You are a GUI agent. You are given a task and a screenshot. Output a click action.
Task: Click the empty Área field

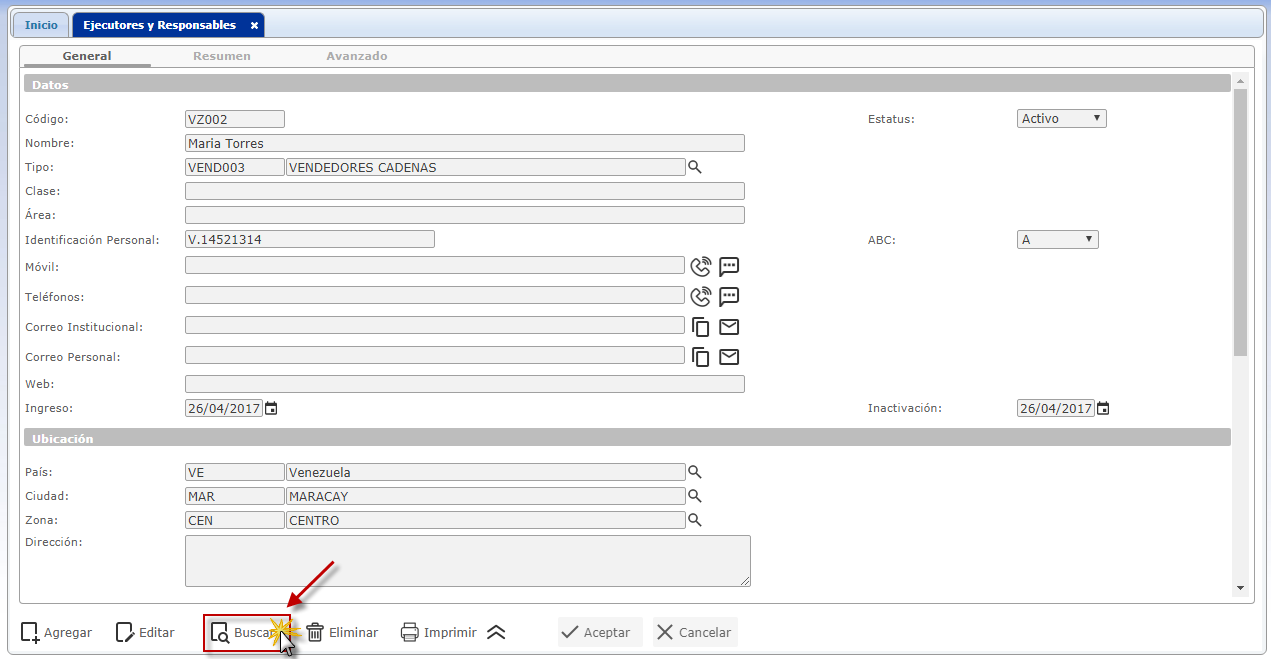tap(465, 215)
